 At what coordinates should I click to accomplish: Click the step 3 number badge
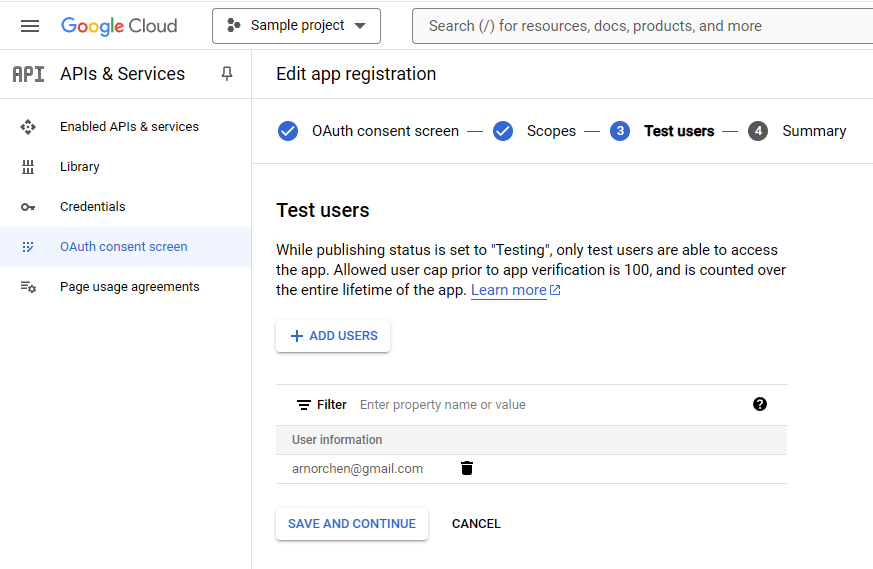pyautogui.click(x=620, y=131)
